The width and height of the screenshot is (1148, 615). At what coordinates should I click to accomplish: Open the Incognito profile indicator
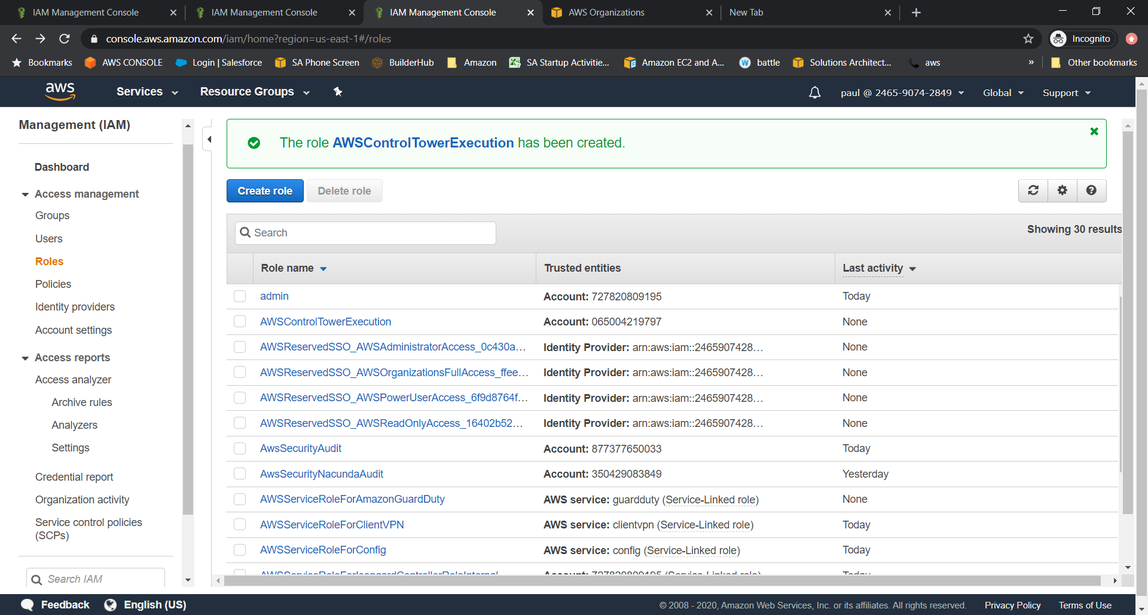pos(1081,39)
